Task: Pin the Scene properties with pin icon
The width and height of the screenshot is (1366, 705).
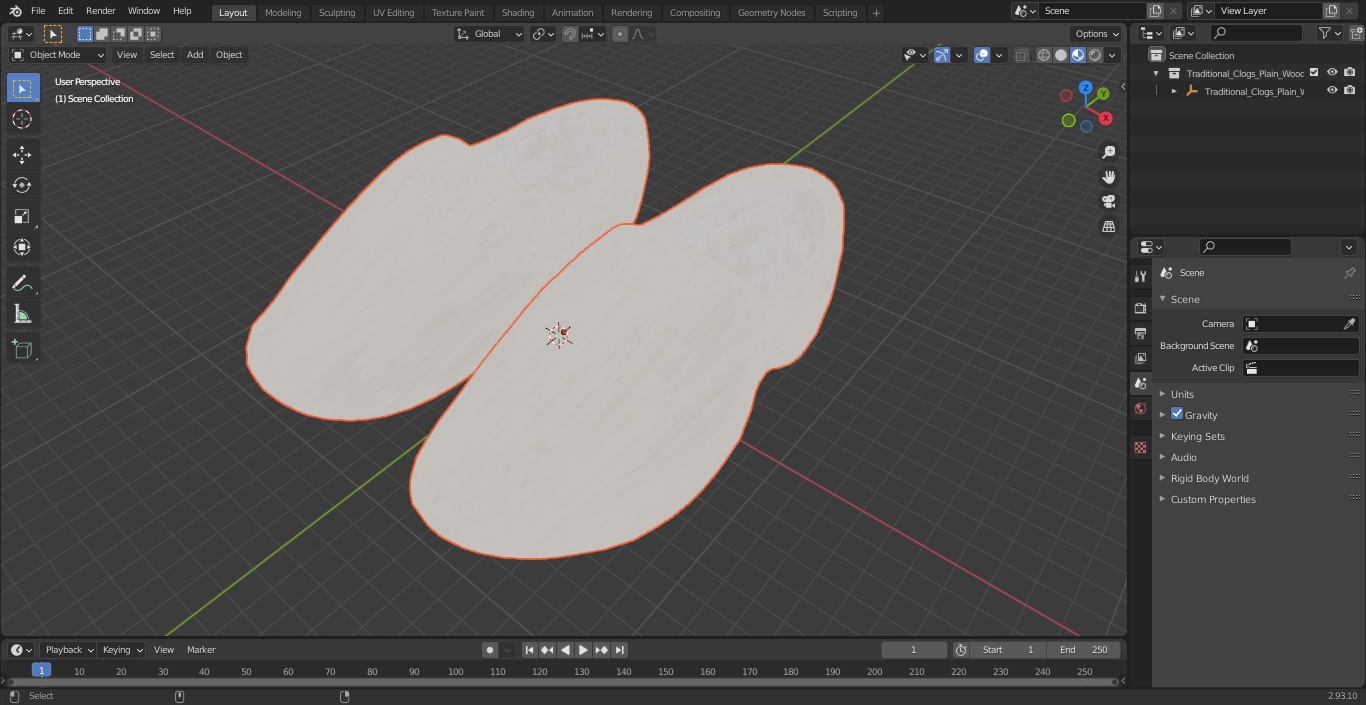Action: pos(1349,273)
